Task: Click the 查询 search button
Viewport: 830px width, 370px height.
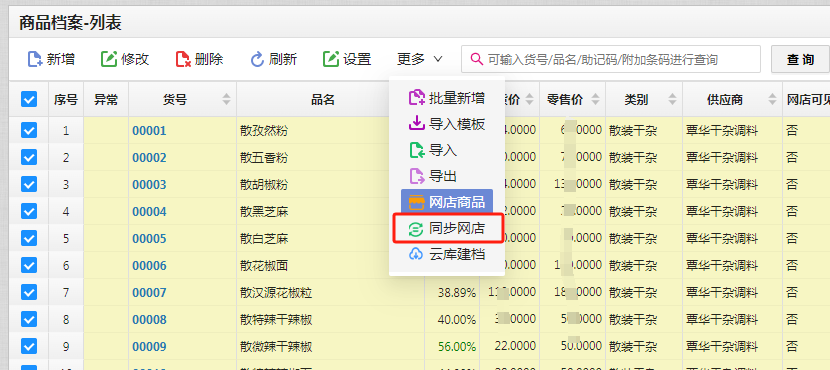Action: tap(800, 59)
